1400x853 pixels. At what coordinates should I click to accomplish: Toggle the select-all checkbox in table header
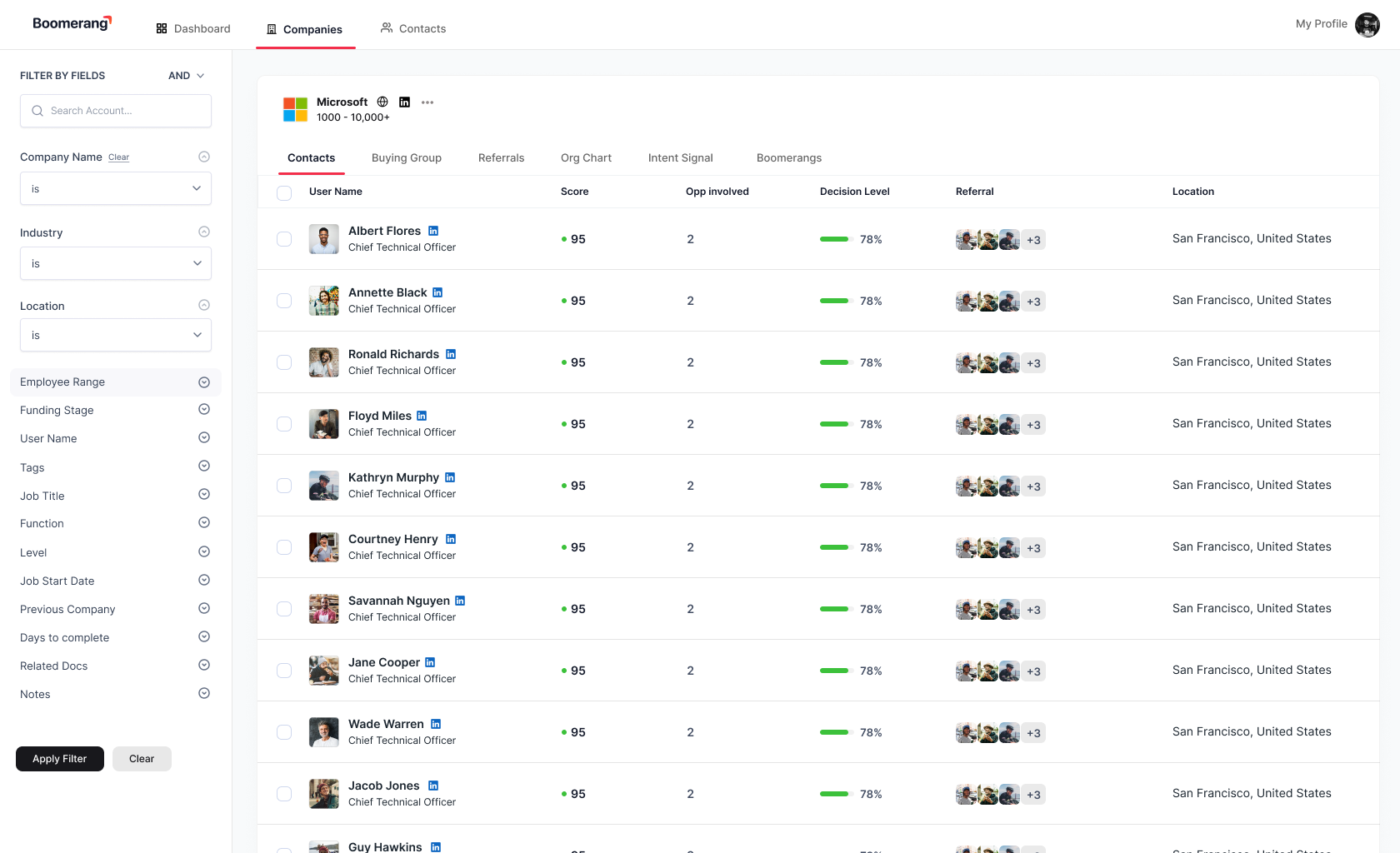coord(284,192)
